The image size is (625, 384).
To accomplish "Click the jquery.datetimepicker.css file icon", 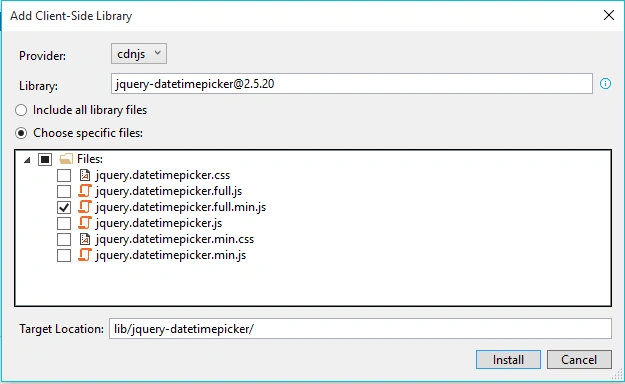I will (85, 175).
